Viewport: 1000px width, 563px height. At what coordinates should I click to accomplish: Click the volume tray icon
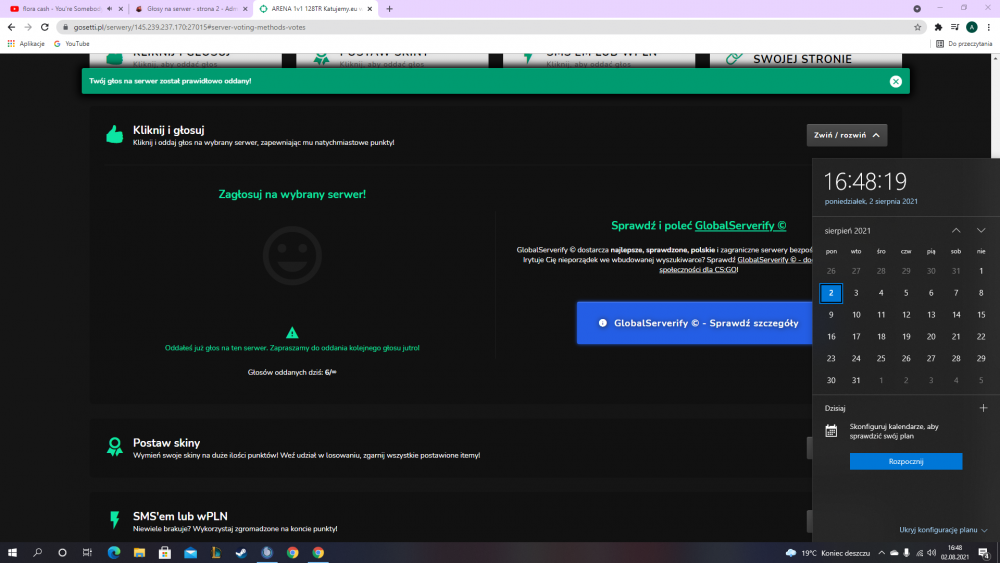tap(931, 553)
